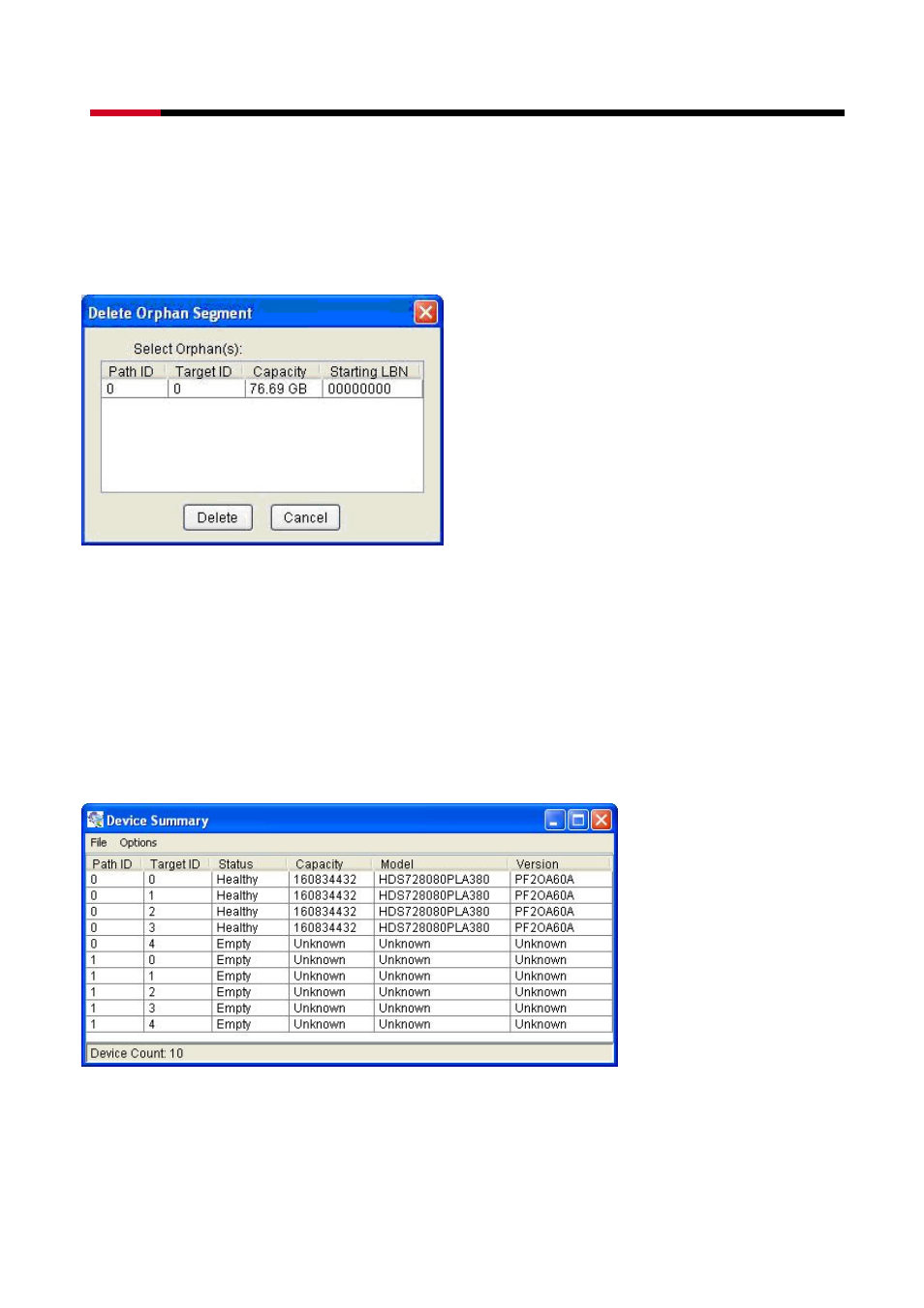Click the Device Count: 10 status bar
Viewport: 924px width, 1308px height.
(x=349, y=1053)
